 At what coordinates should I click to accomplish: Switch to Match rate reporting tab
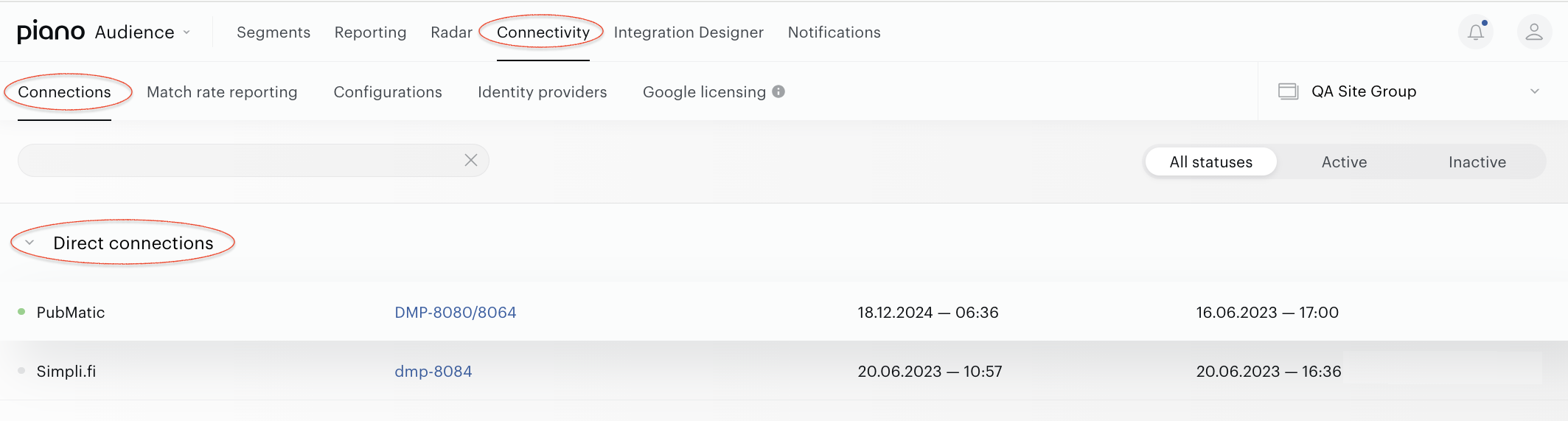point(222,91)
